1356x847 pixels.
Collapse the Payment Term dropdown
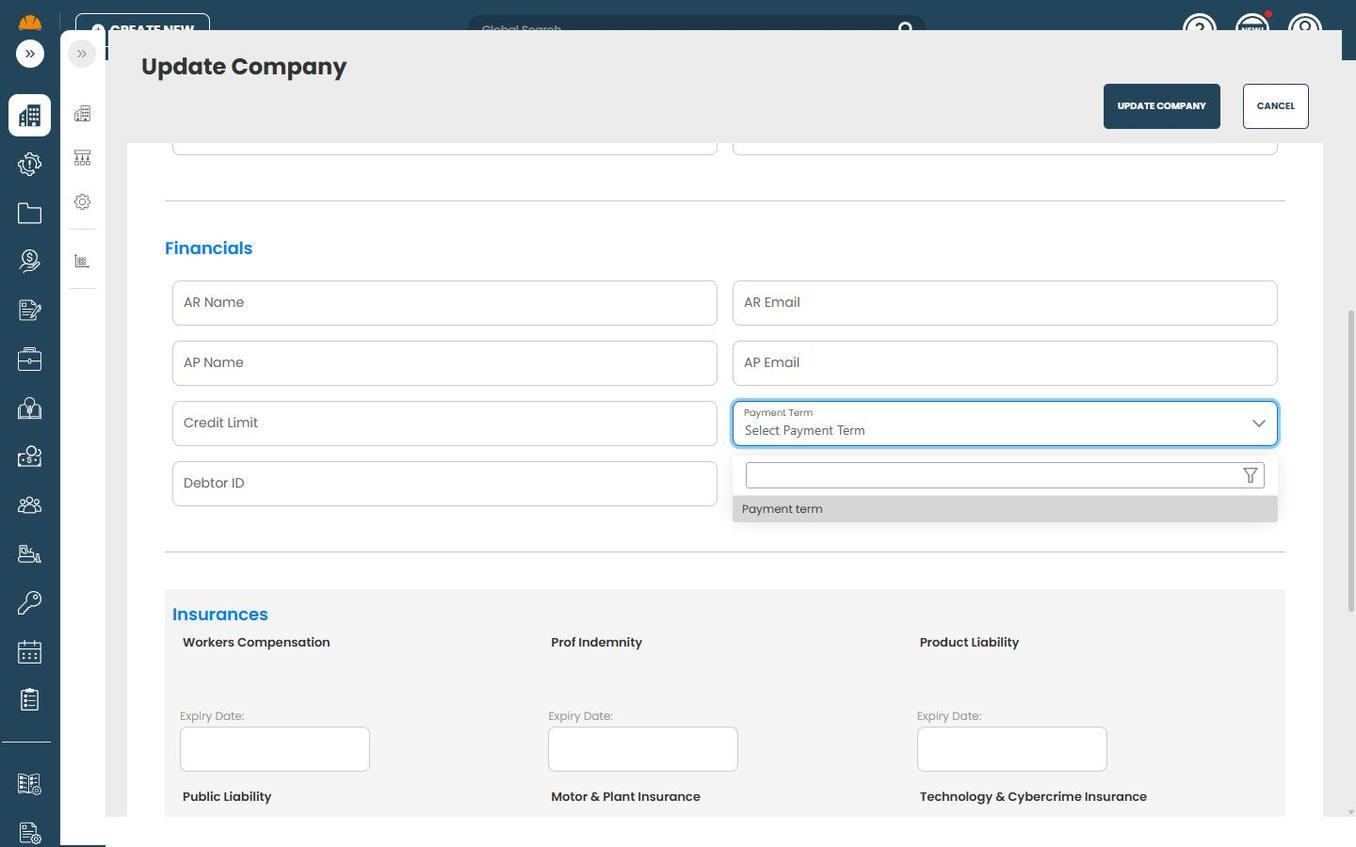tap(1258, 424)
